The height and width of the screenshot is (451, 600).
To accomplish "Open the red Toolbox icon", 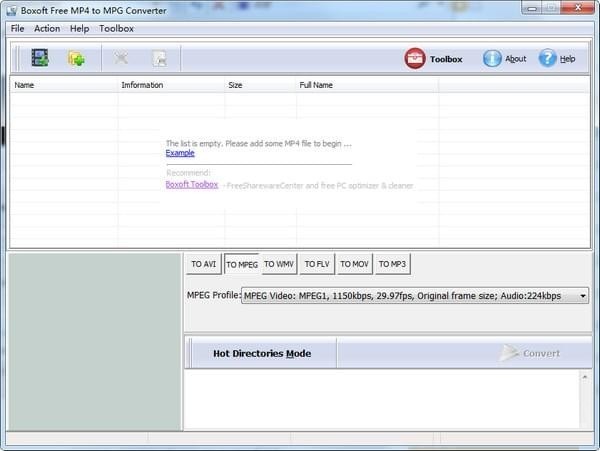I will click(415, 59).
